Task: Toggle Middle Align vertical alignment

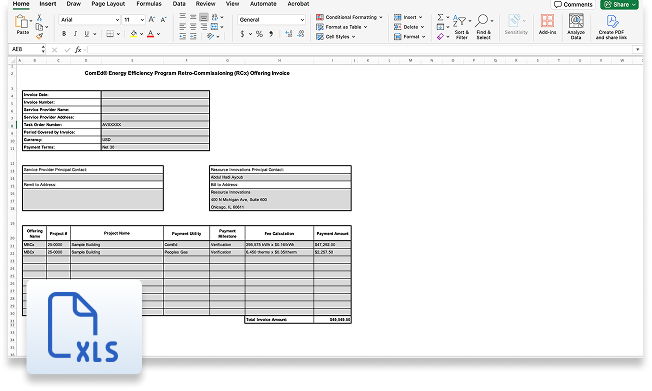Action: tap(193, 17)
